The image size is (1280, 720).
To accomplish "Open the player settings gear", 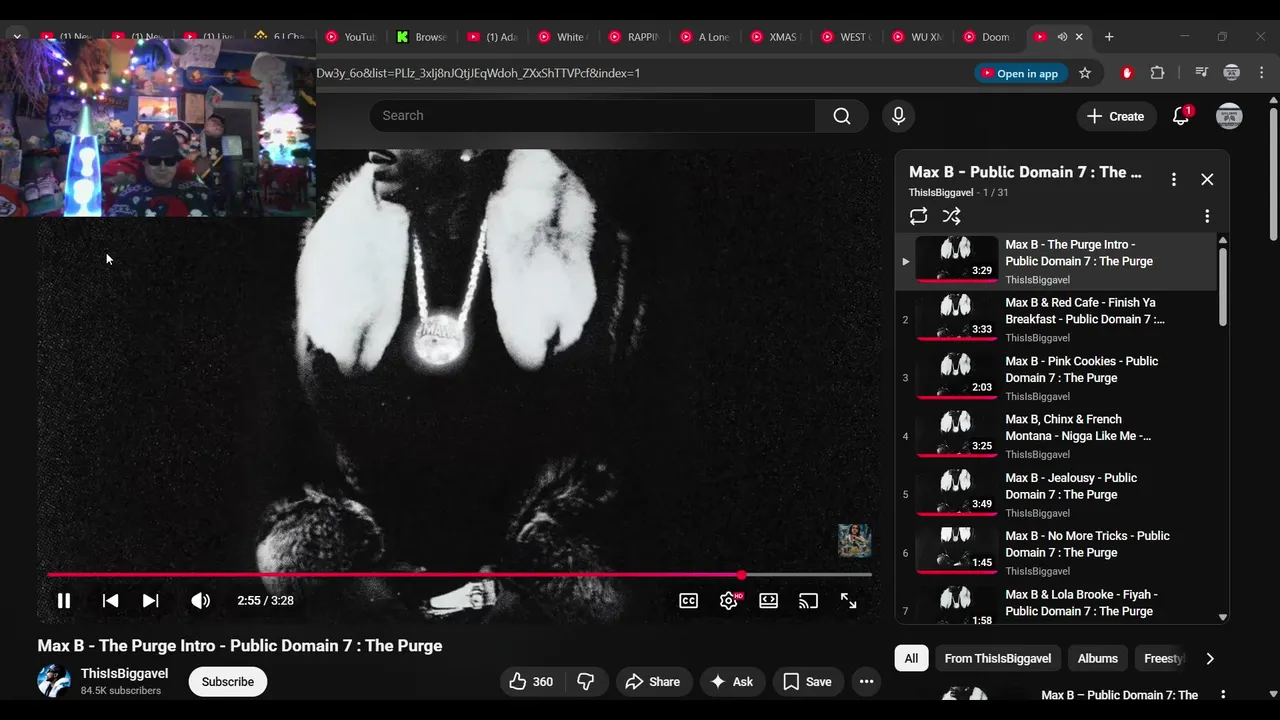I will (729, 601).
